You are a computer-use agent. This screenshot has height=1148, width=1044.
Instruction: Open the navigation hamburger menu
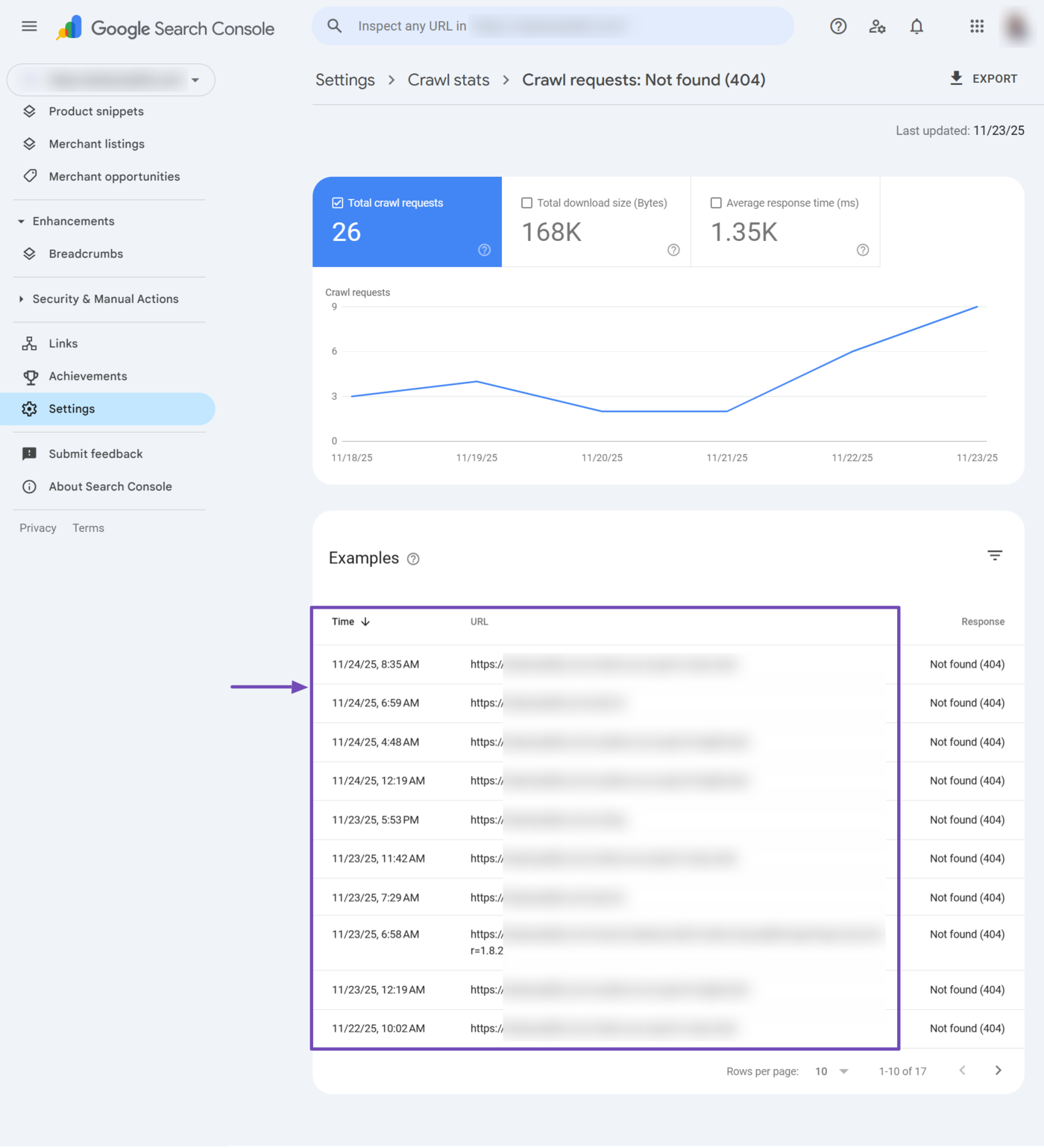click(28, 25)
